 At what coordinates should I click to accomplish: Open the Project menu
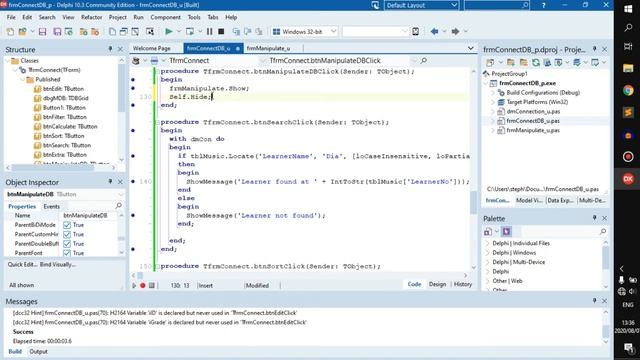pos(118,17)
